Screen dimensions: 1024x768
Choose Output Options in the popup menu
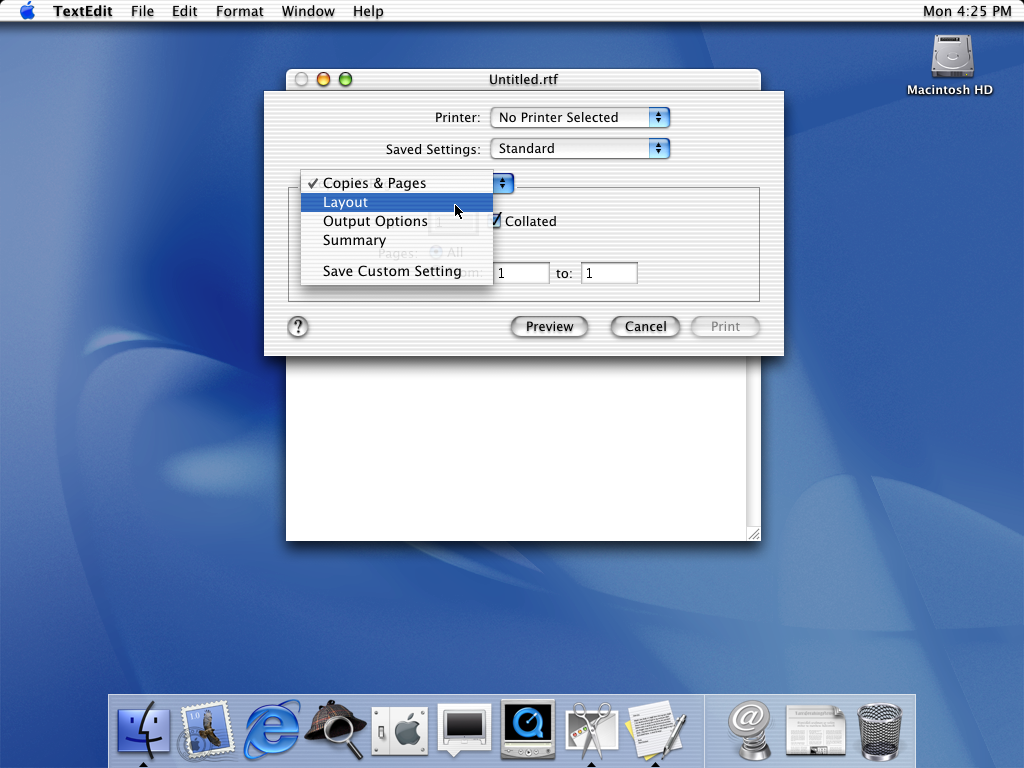(375, 221)
